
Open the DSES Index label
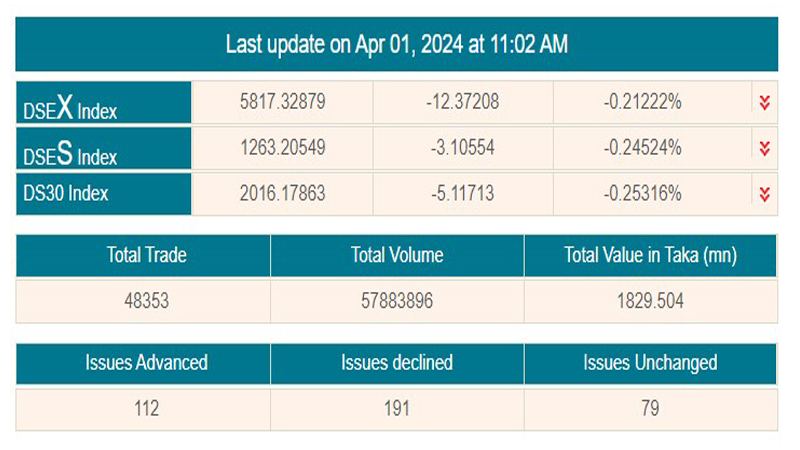(70, 152)
